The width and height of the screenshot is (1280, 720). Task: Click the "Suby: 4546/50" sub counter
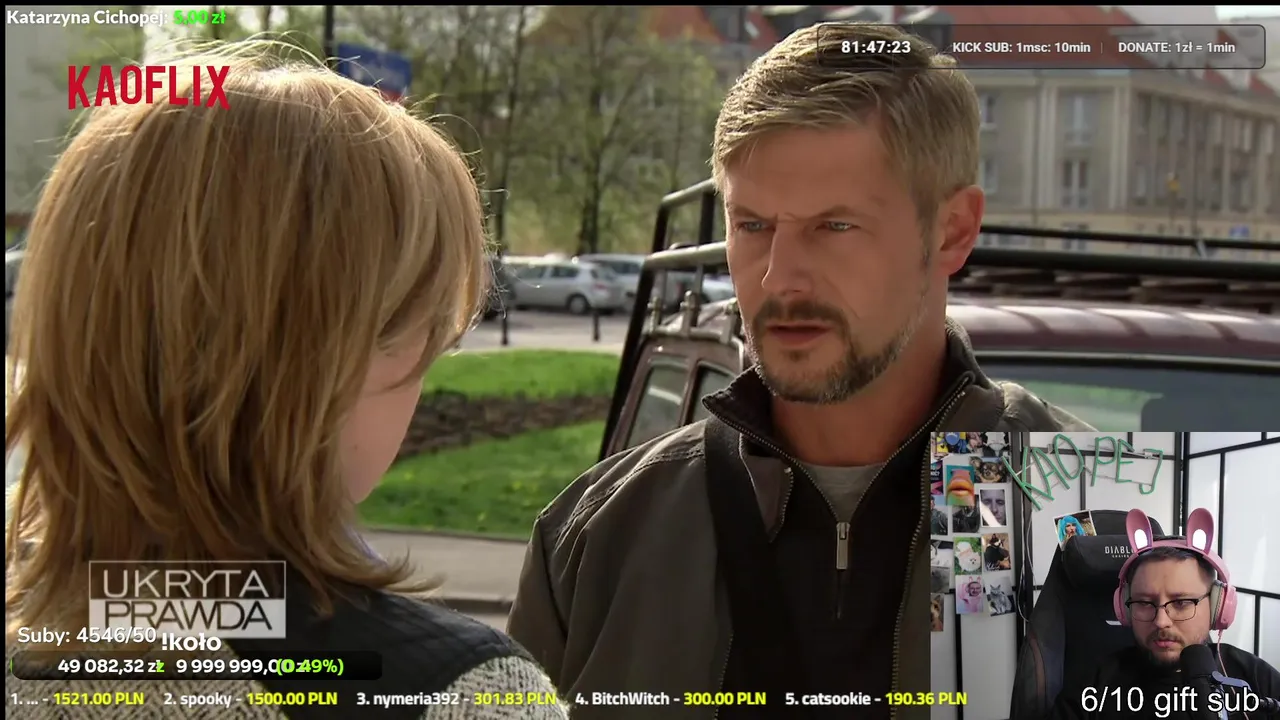pyautogui.click(x=87, y=635)
